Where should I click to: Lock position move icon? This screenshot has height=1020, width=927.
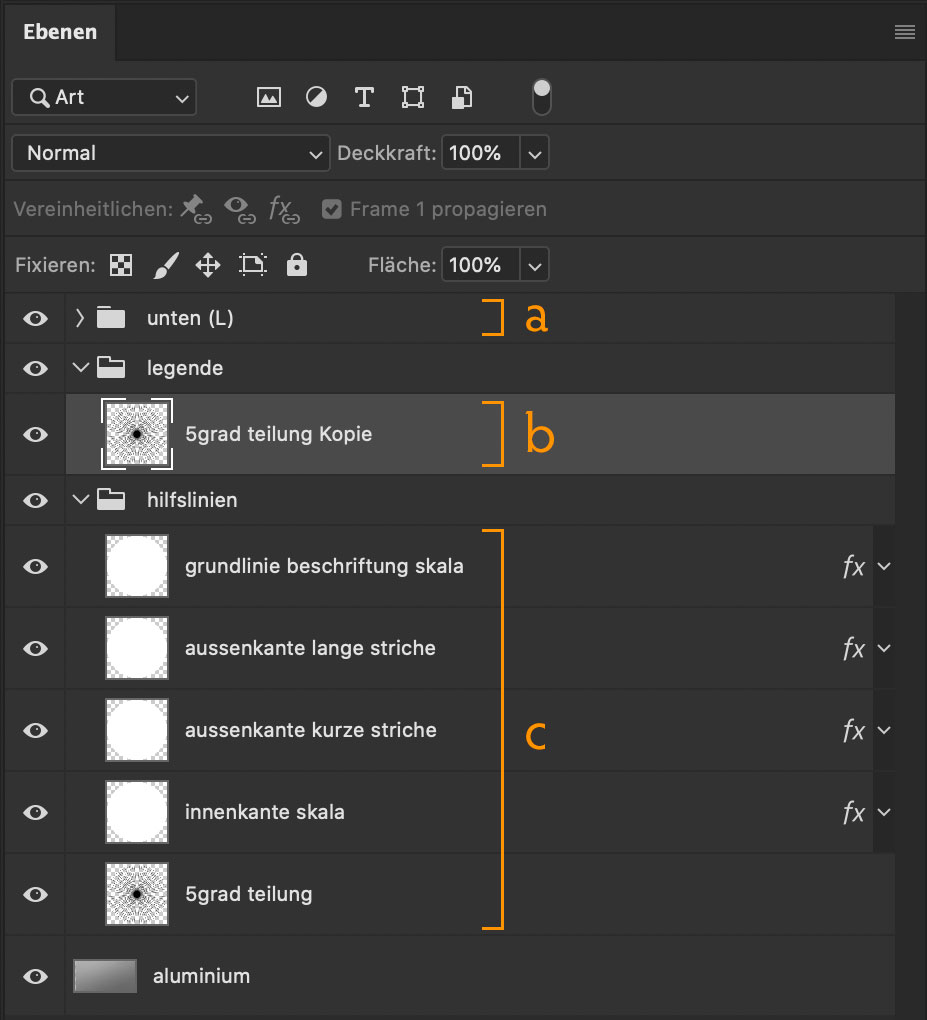tap(208, 265)
